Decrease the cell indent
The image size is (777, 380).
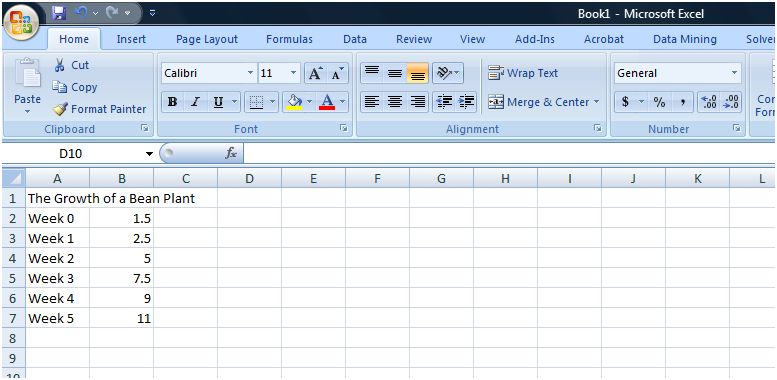click(444, 102)
